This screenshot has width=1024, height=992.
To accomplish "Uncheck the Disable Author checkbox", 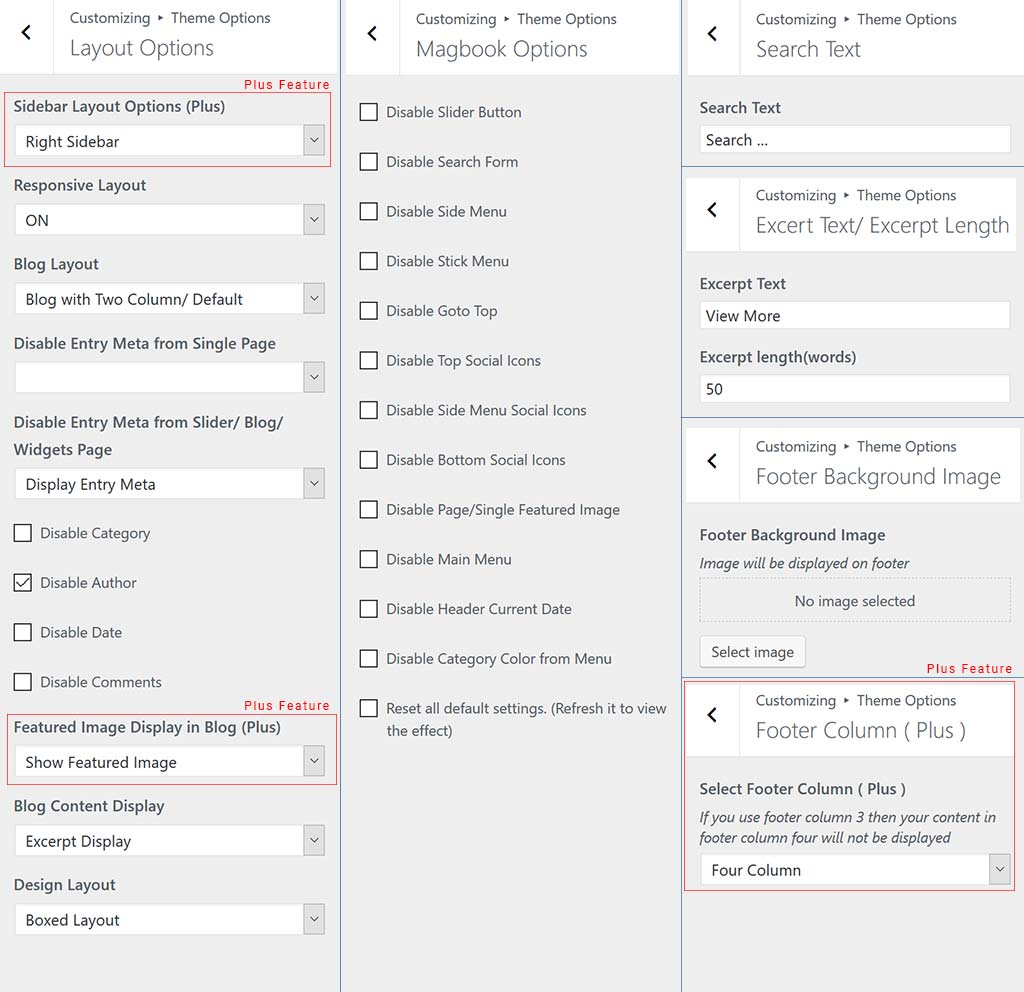I will coord(23,583).
